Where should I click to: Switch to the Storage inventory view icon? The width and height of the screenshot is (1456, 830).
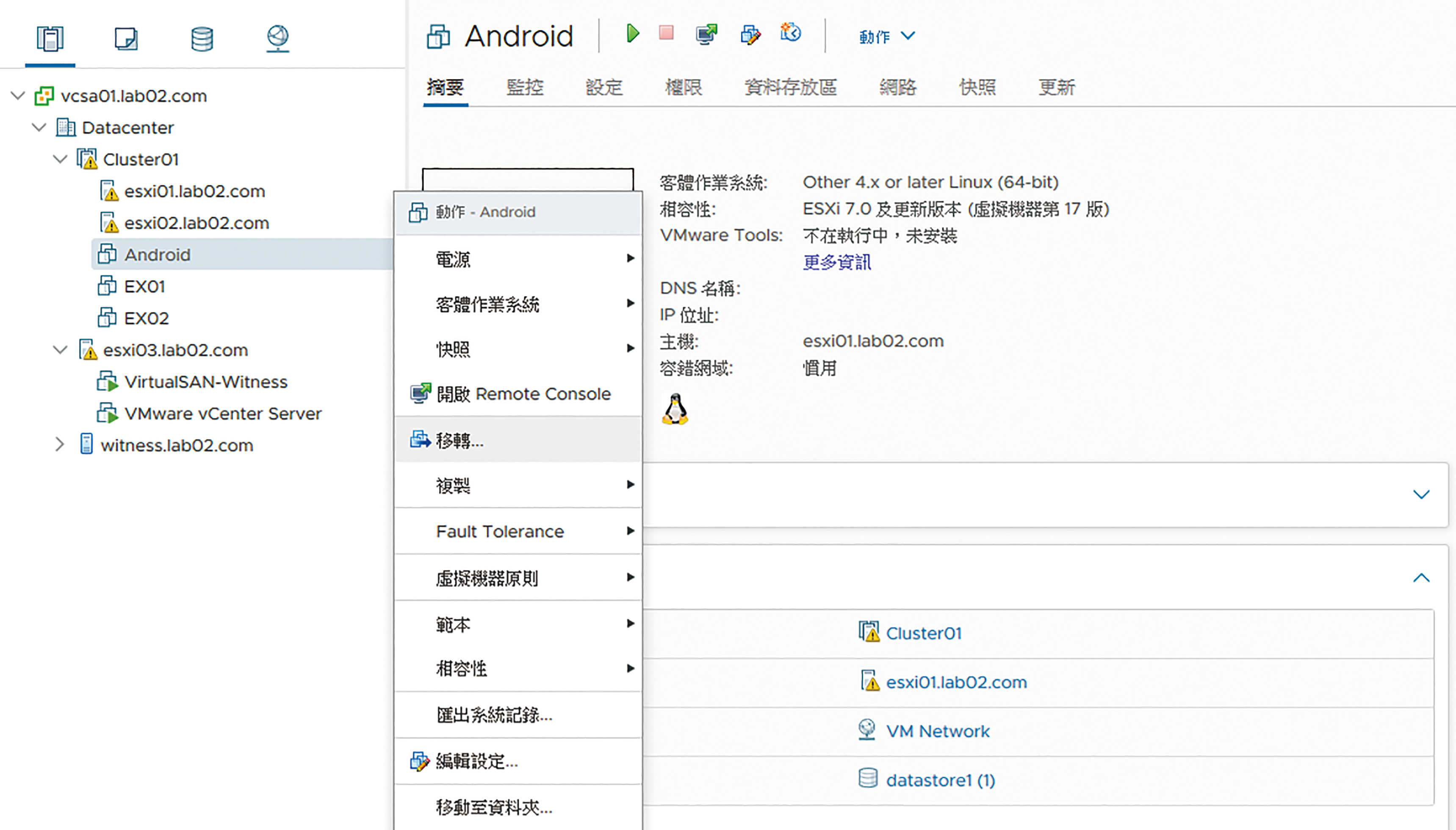[x=202, y=39]
